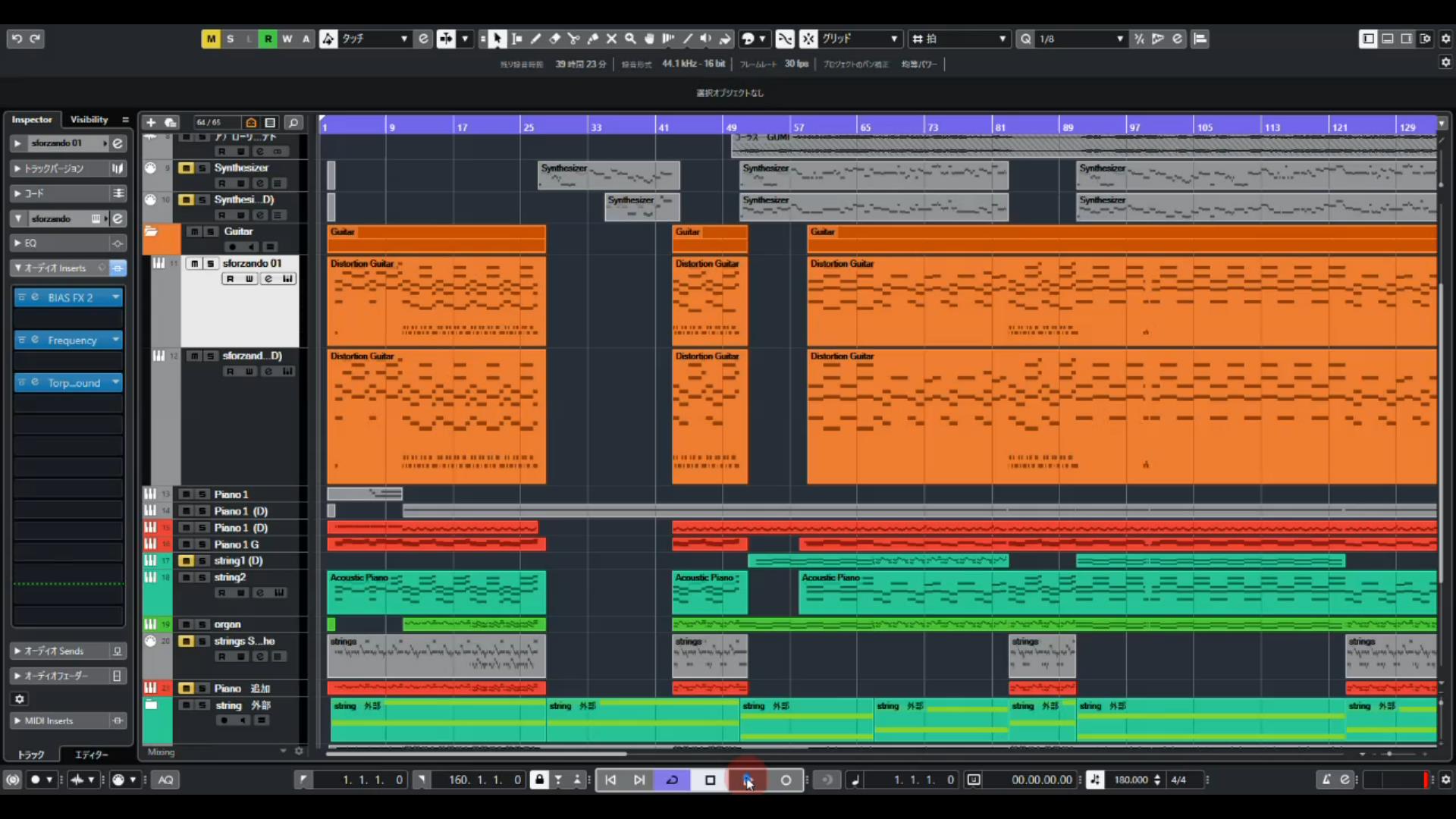
Task: Toggle Snap on/off button
Action: click(x=808, y=39)
